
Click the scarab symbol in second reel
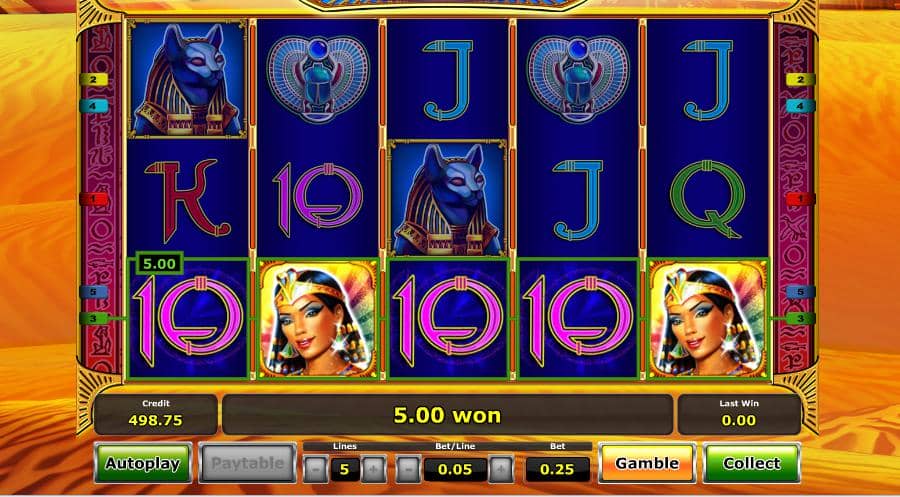click(318, 79)
